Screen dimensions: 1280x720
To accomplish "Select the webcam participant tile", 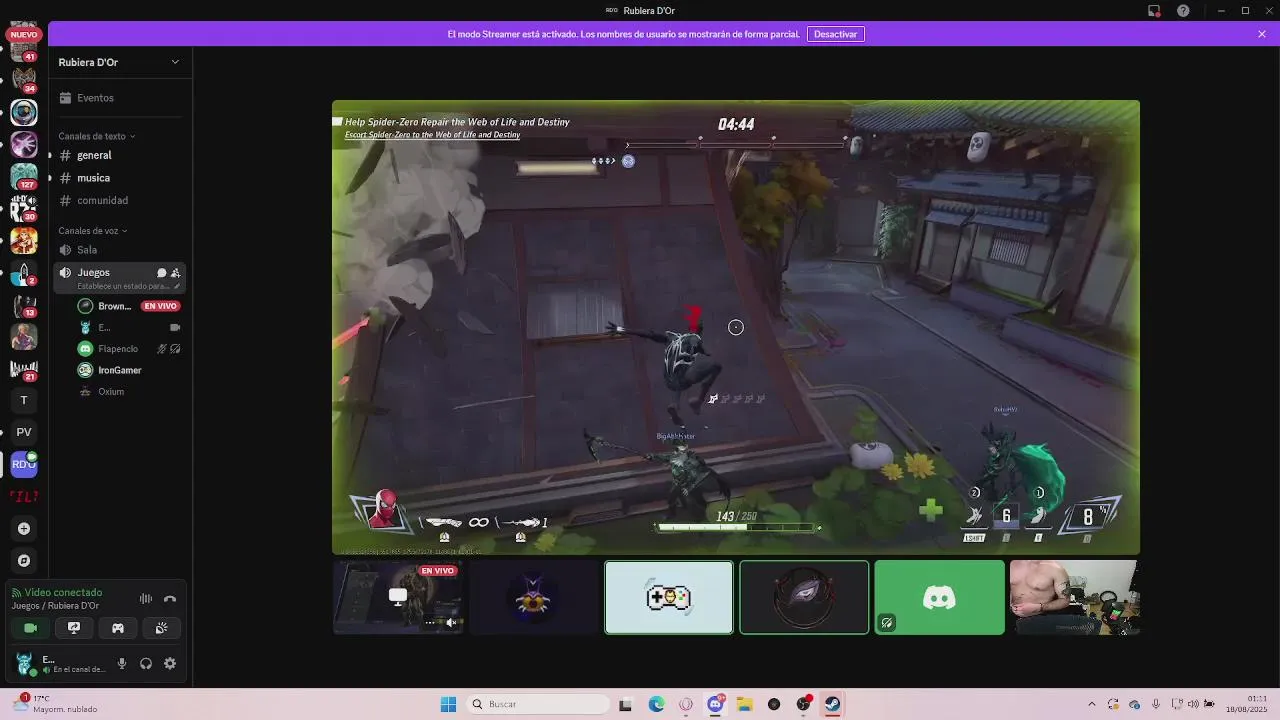I will coord(1074,597).
